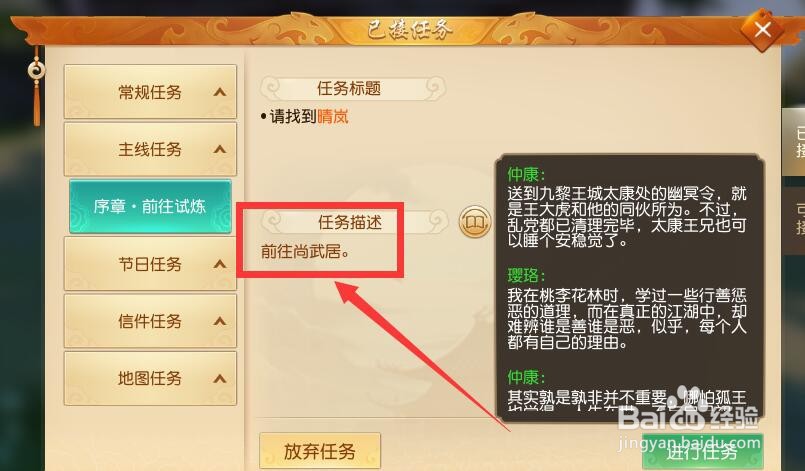The height and width of the screenshot is (471, 805).
Task: Click the 任务标题 section header
Action: click(x=349, y=88)
